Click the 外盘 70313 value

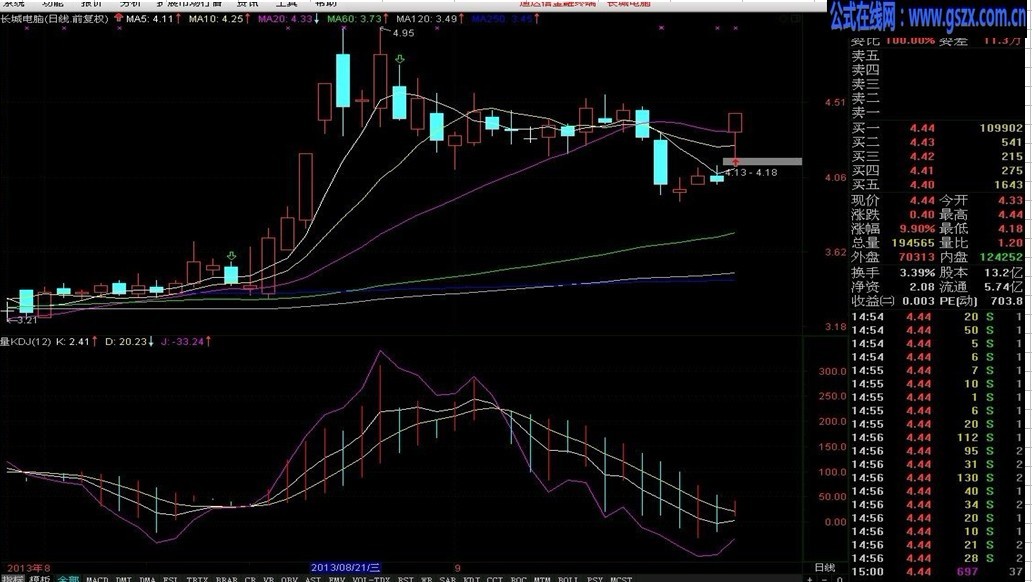pyautogui.click(x=916, y=257)
